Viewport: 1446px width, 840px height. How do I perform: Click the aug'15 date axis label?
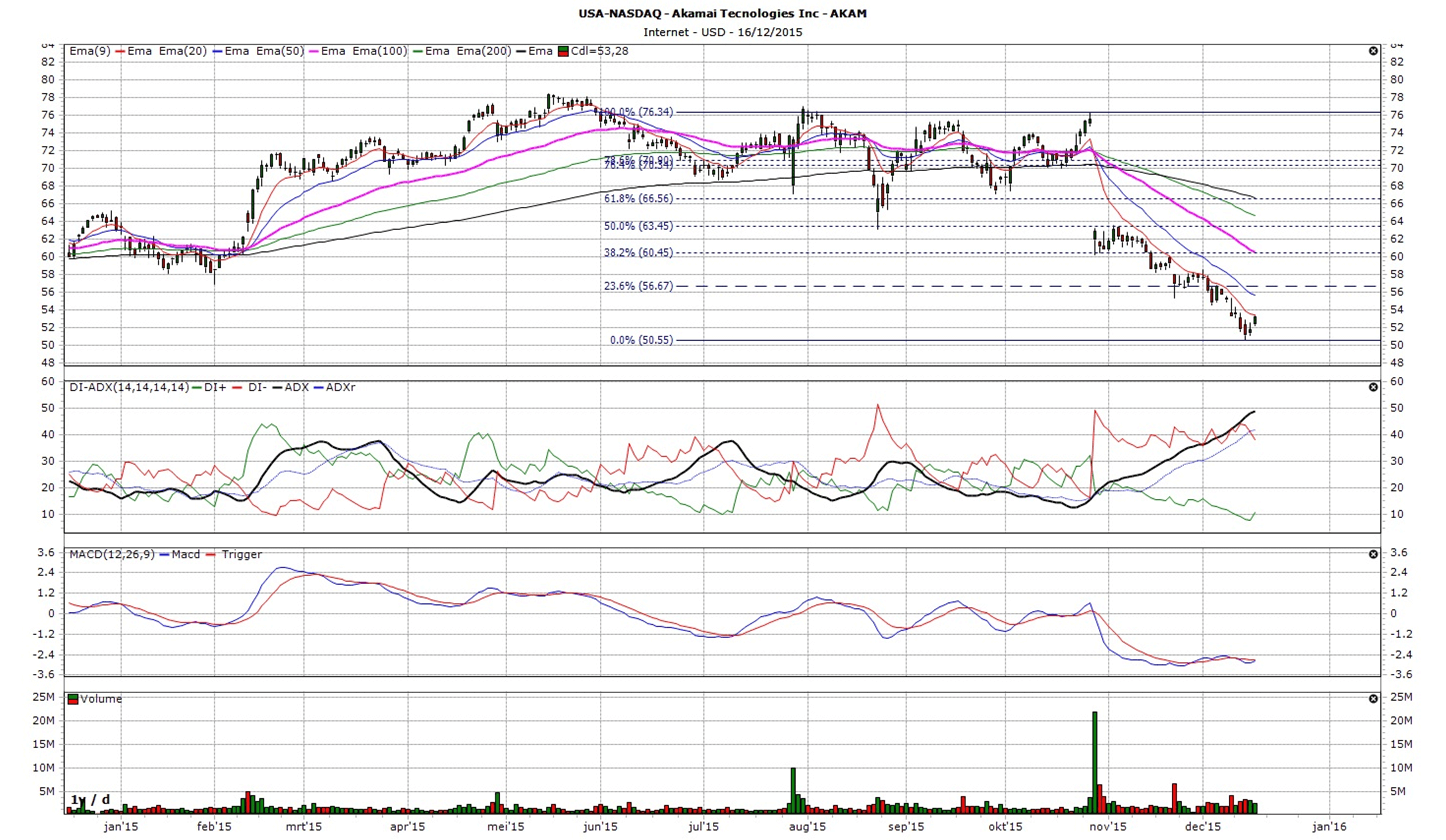tap(807, 827)
